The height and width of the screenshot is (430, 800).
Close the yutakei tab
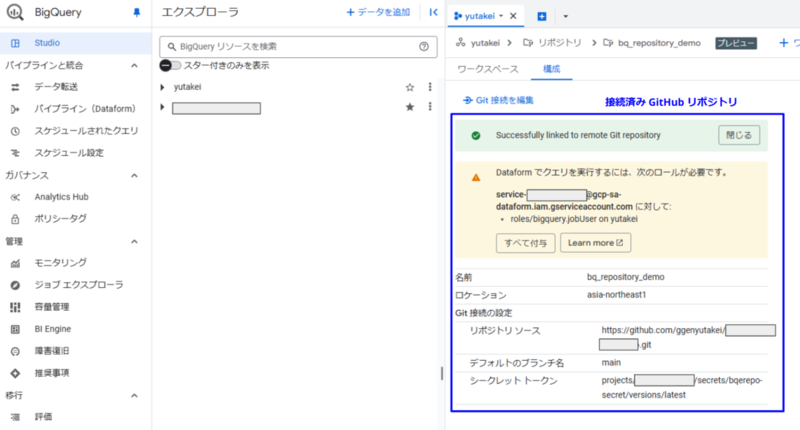tap(513, 16)
